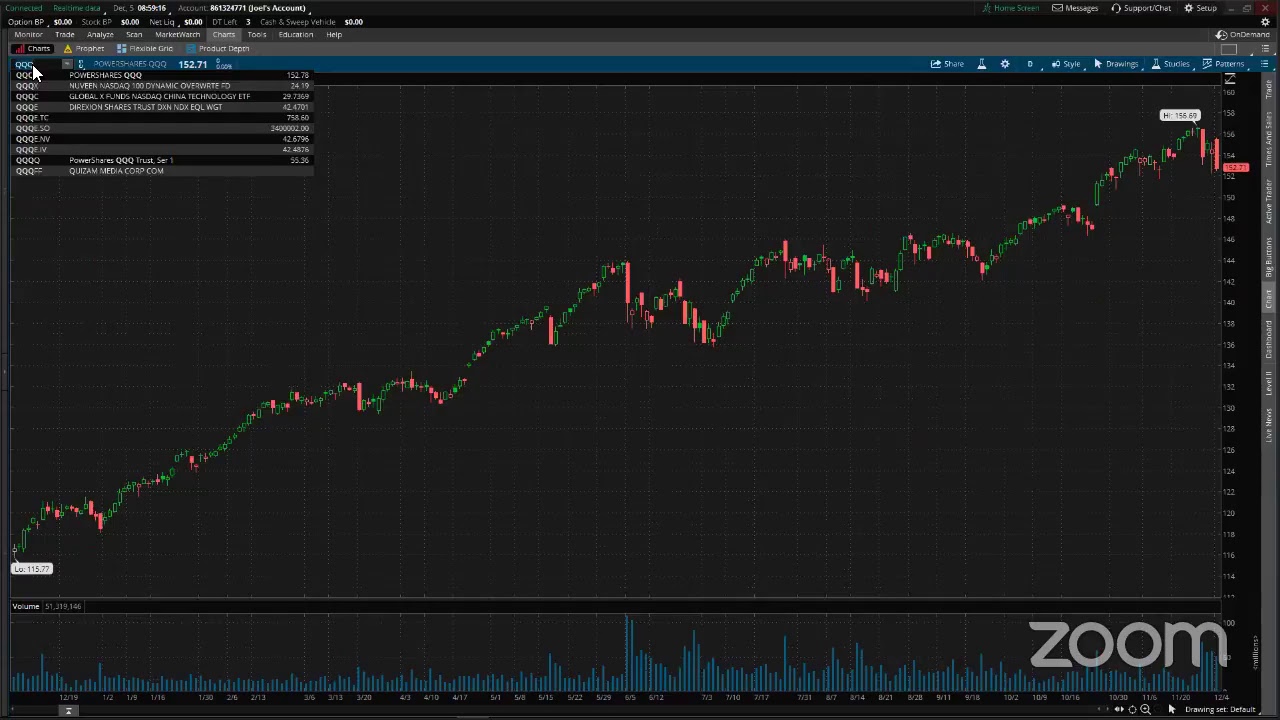Open chart settings gear in chart toolbar
This screenshot has width=1280, height=720.
(1005, 64)
